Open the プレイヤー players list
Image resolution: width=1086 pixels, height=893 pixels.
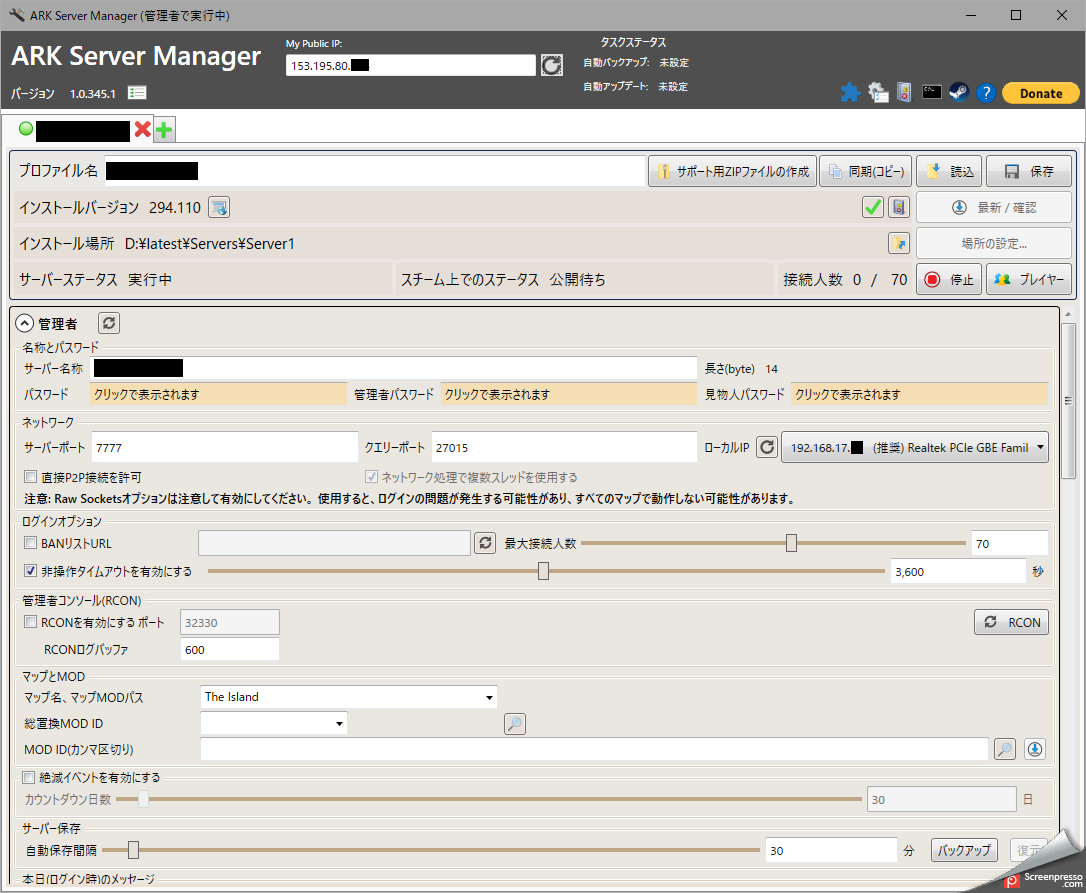pos(1029,279)
